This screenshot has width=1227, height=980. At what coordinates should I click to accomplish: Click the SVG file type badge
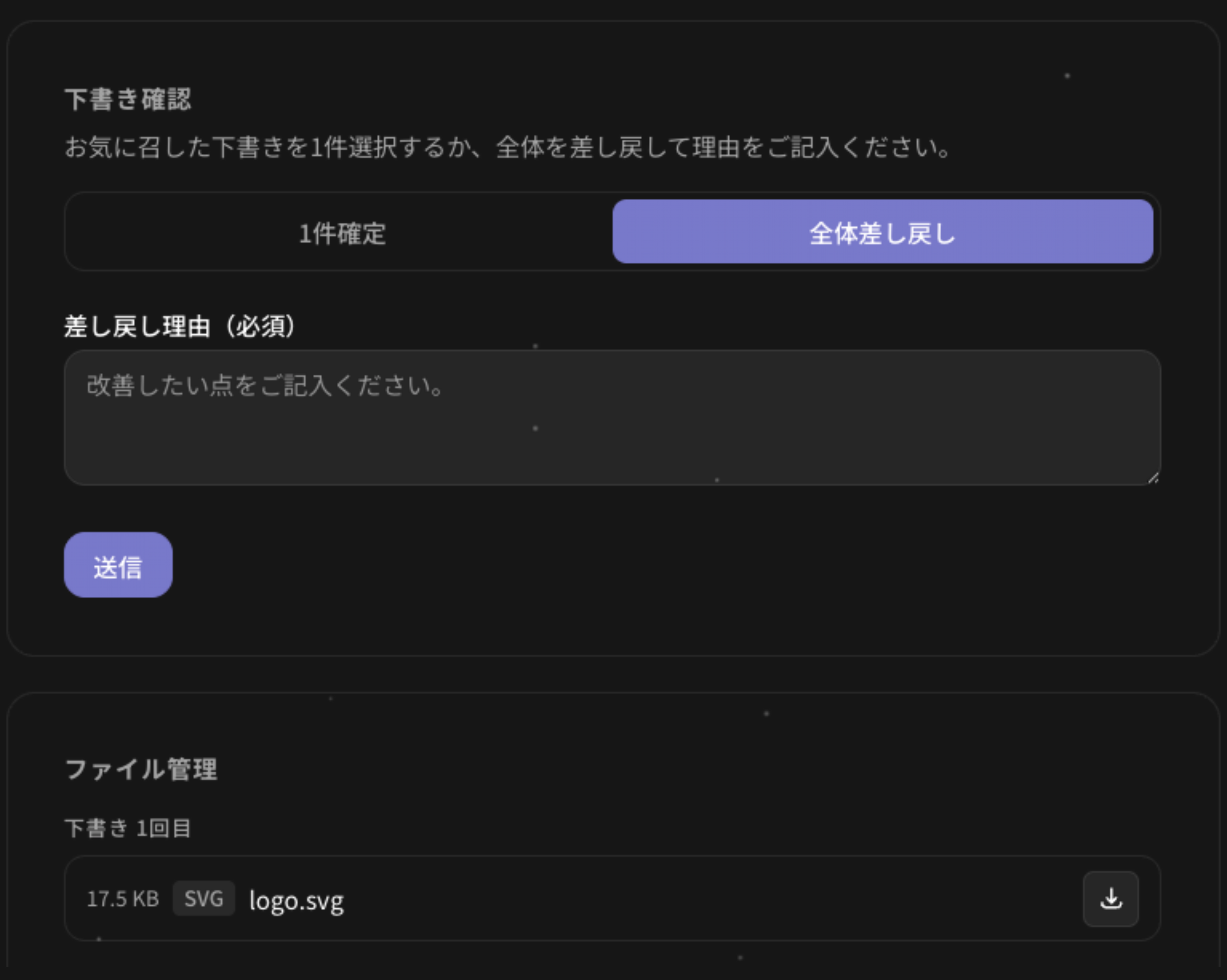click(204, 899)
